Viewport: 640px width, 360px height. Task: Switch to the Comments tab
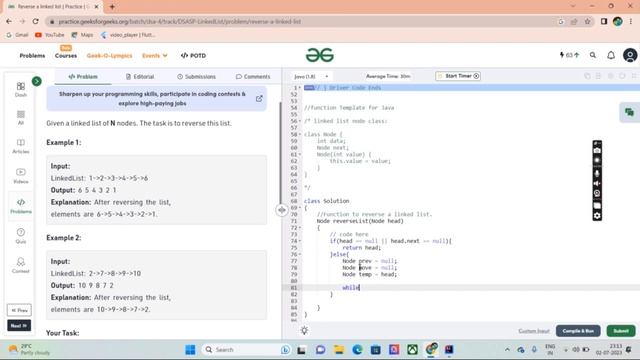(253, 77)
